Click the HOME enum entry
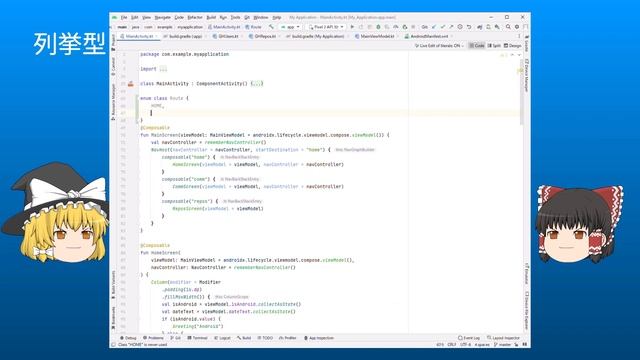The image size is (640, 360). (157, 106)
